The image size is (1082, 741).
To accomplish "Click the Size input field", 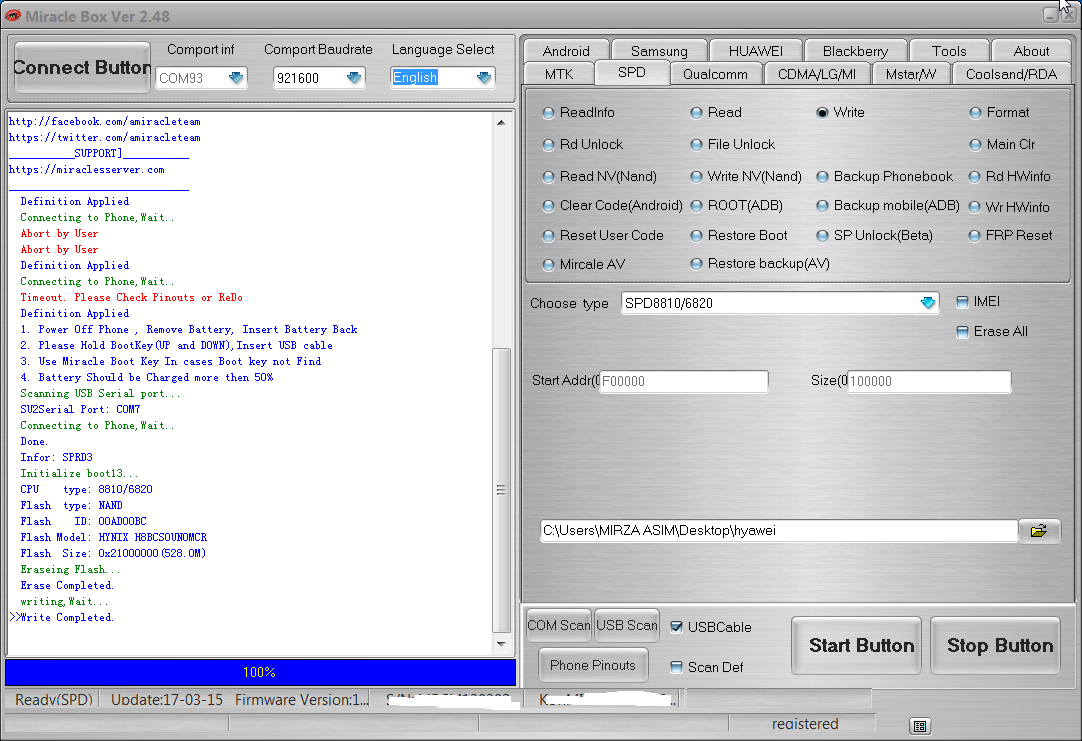I will click(x=929, y=382).
